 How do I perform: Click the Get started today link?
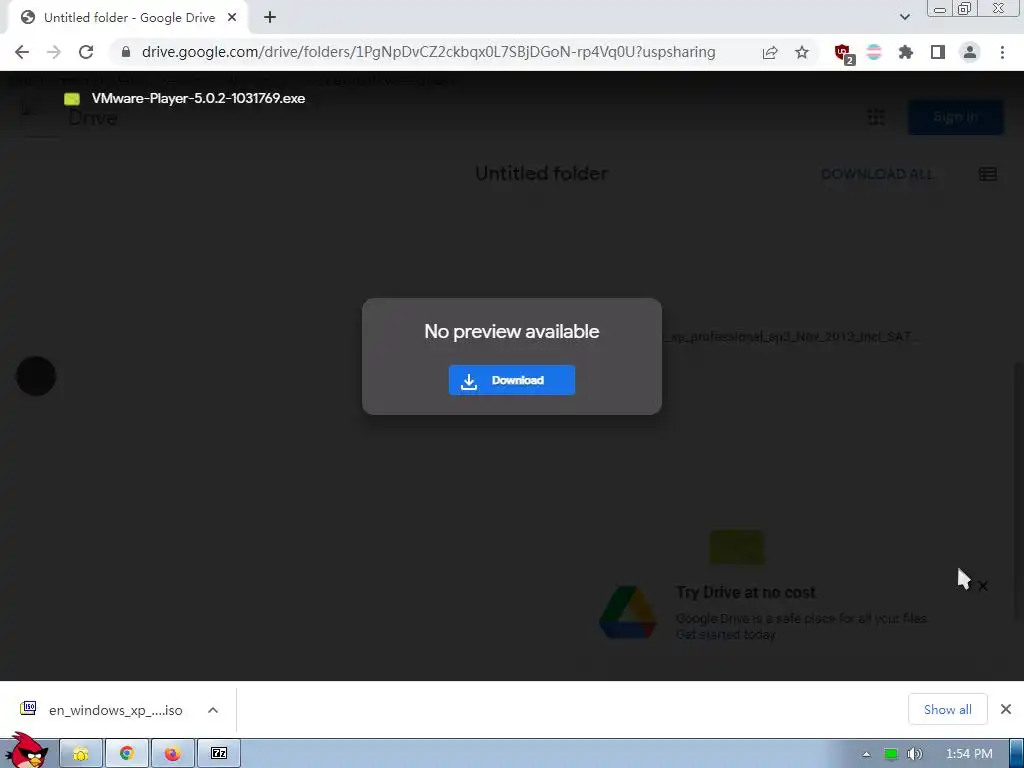726,635
